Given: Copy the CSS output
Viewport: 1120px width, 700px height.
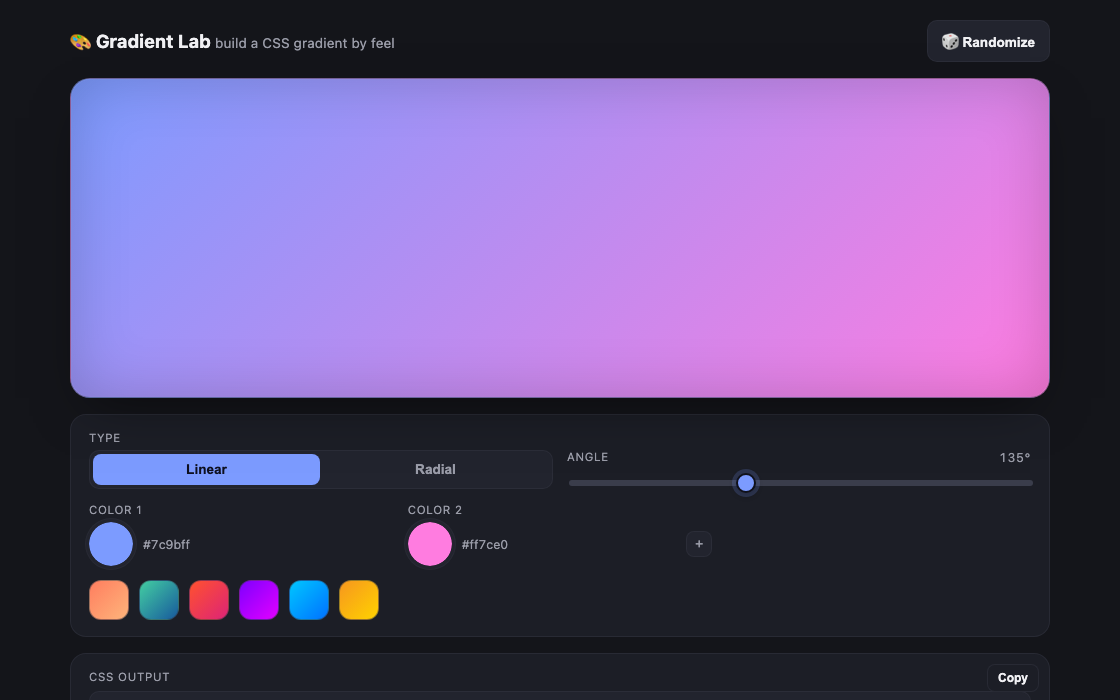Looking at the screenshot, I should click(1012, 678).
